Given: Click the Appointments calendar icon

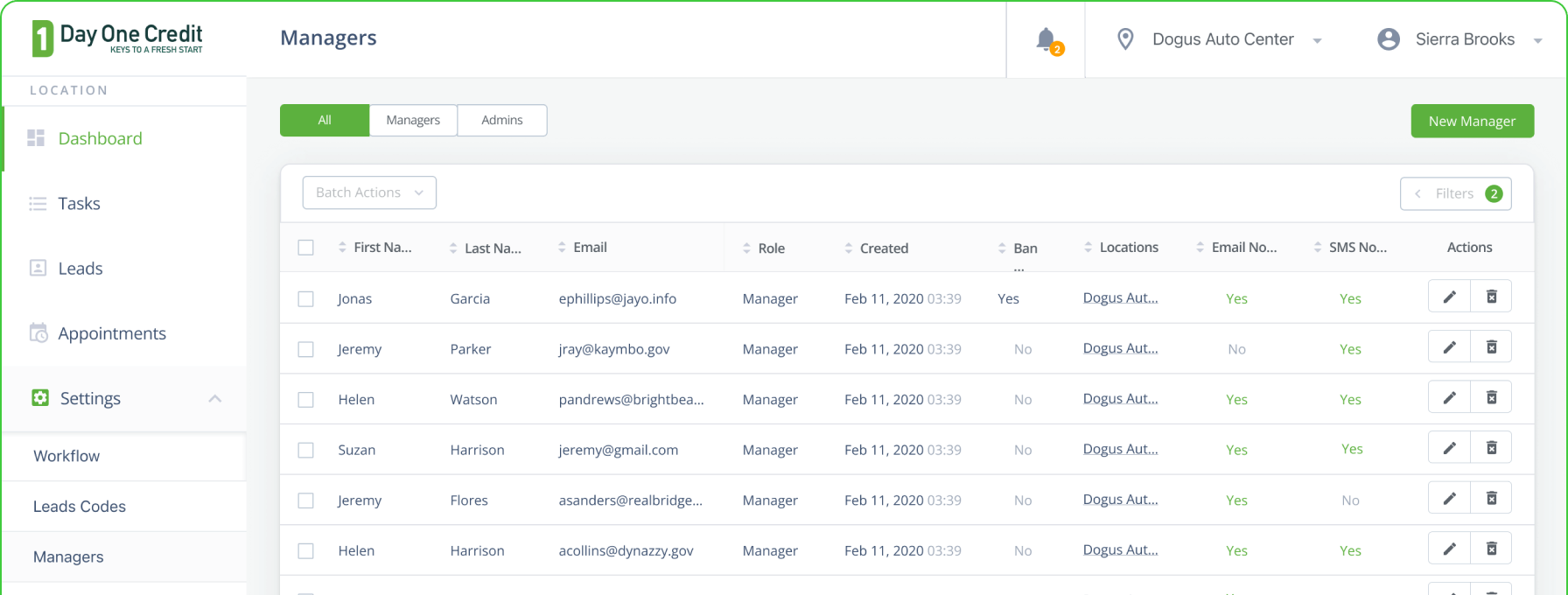Looking at the screenshot, I should click(x=38, y=332).
